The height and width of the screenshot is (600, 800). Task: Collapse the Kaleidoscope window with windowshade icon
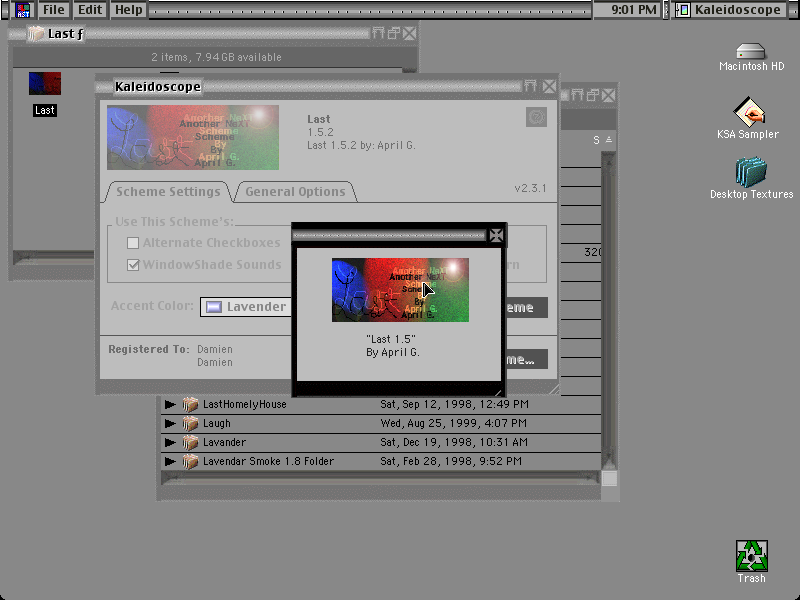530,86
